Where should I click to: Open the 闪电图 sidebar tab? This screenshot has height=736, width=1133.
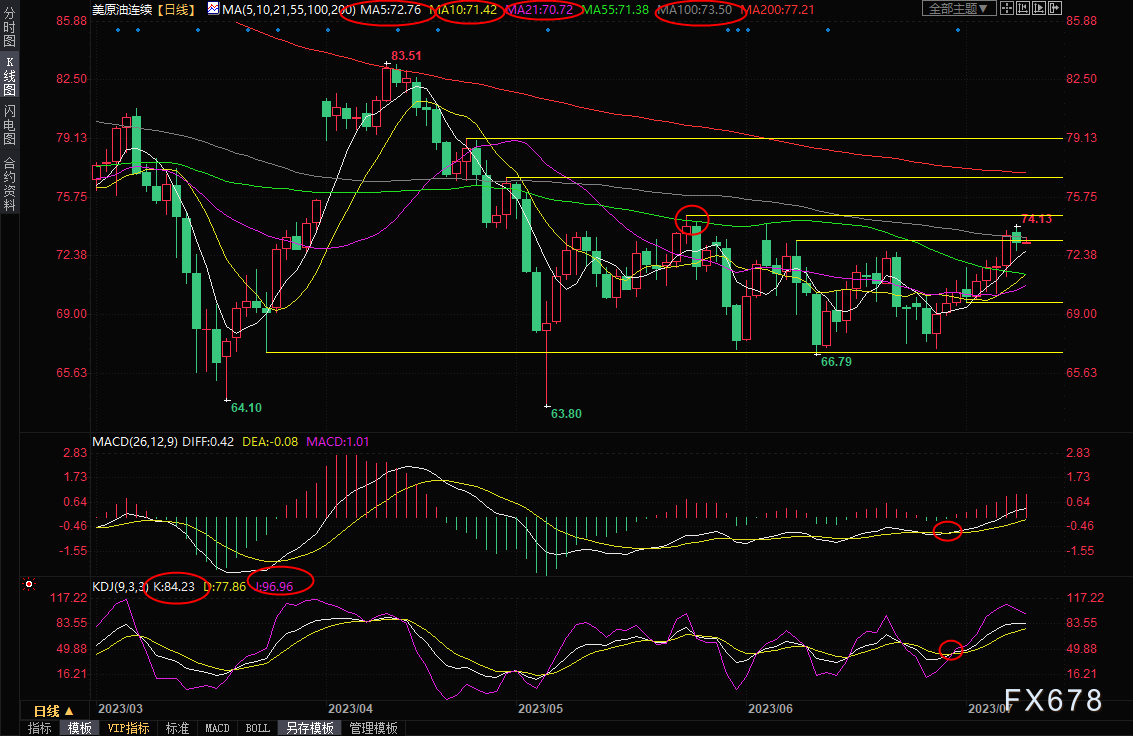click(9, 125)
